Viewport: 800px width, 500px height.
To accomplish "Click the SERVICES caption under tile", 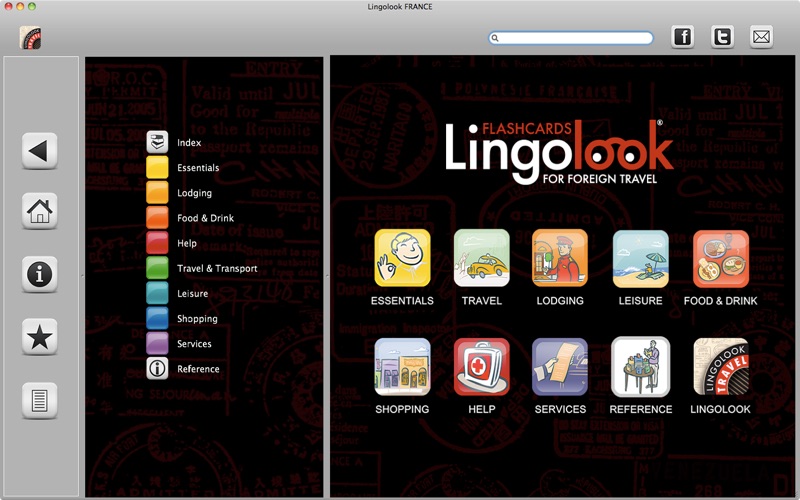I will coord(560,409).
